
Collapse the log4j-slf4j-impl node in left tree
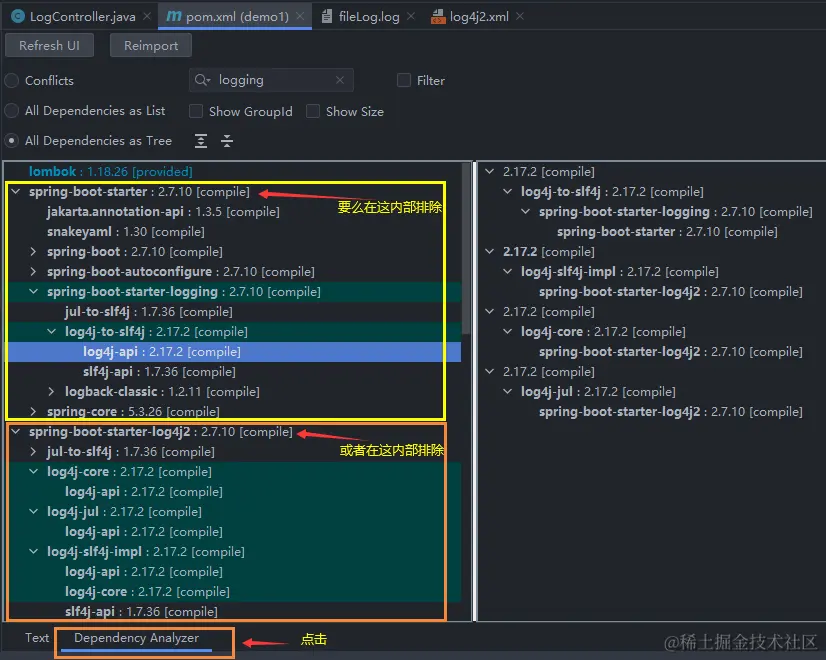34,552
